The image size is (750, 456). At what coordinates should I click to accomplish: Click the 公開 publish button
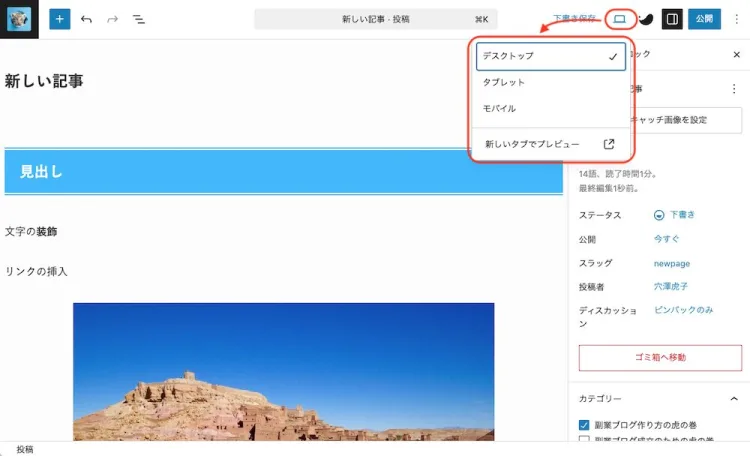(x=704, y=19)
